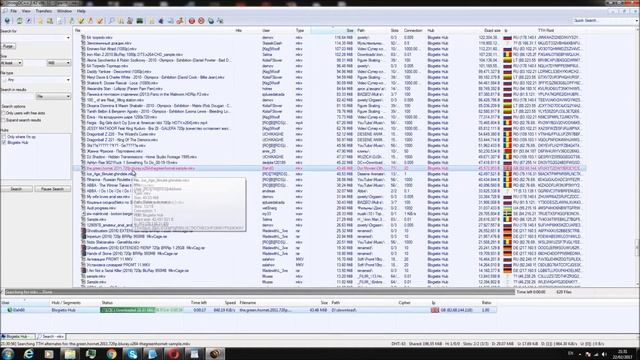Open Finished Uploads toolbar icon
The image size is (640, 360).
(100, 20)
